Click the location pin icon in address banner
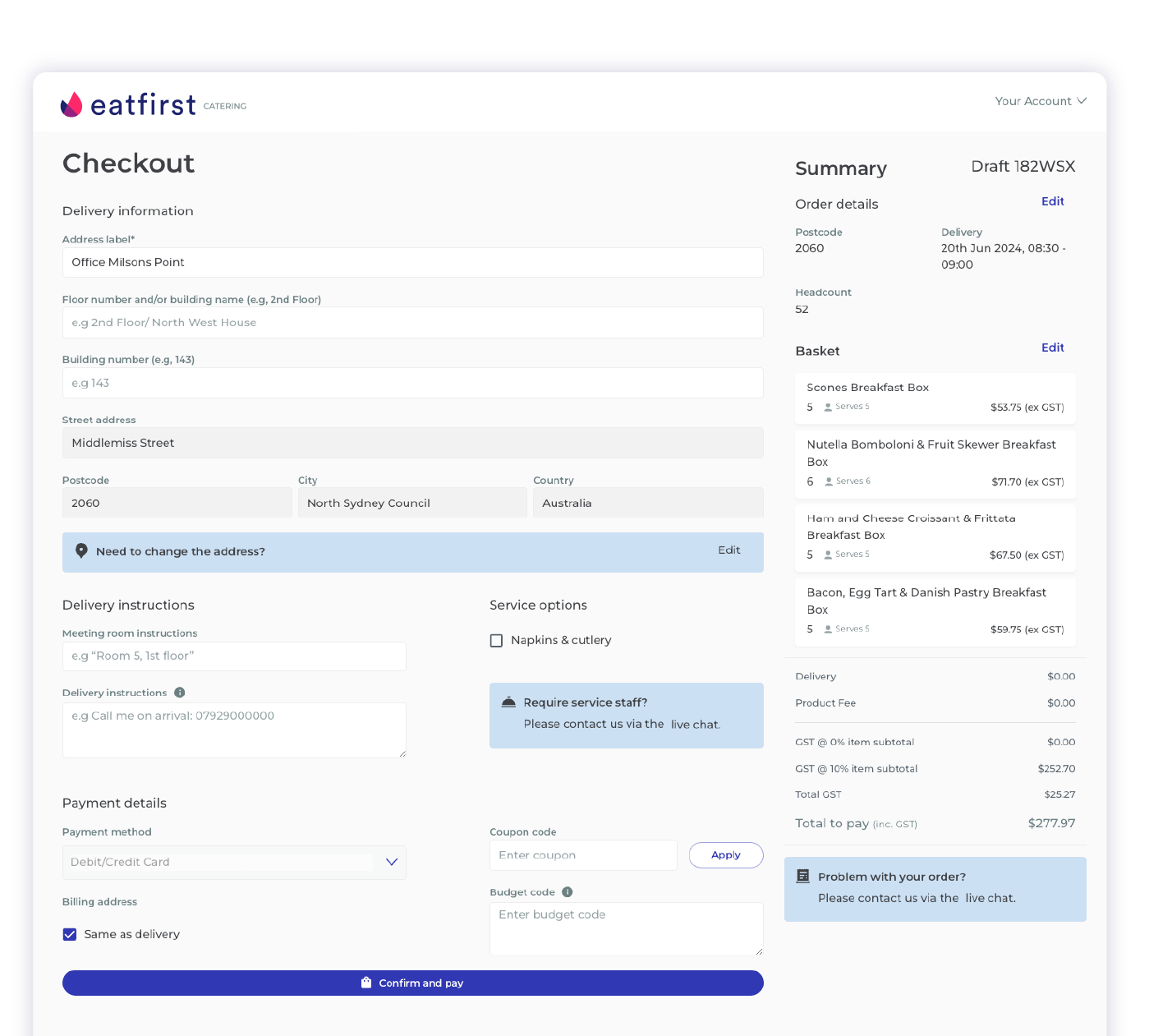The width and height of the screenshot is (1149, 1036). click(81, 550)
